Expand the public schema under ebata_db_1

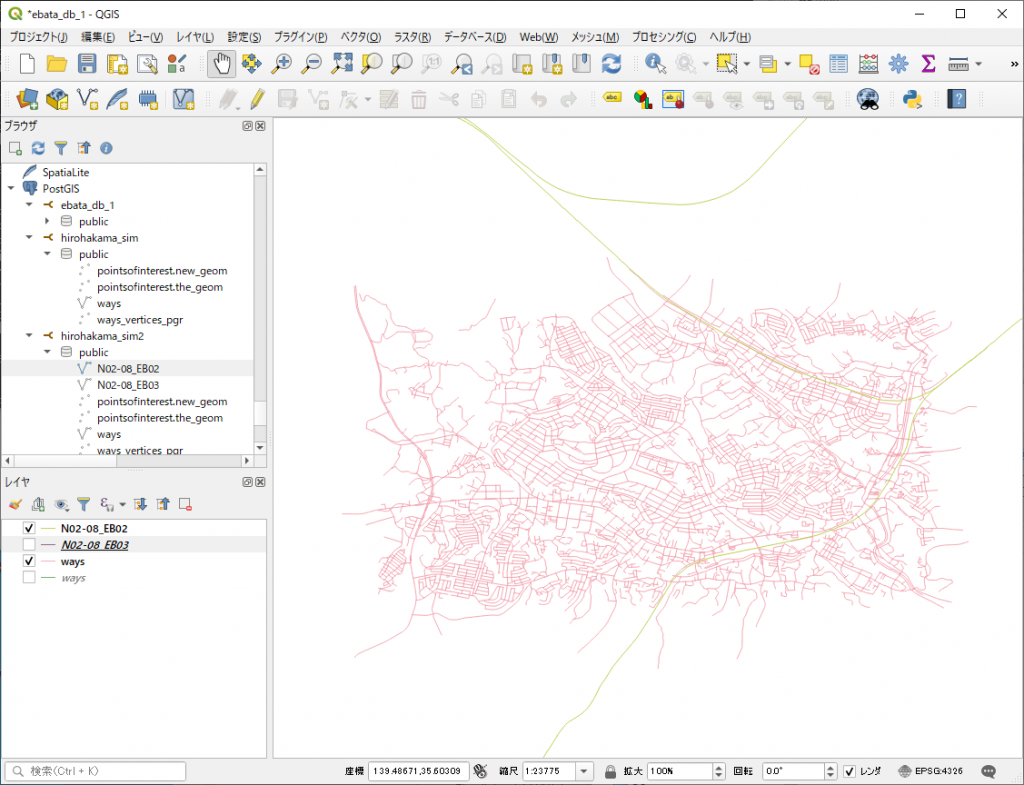pos(47,221)
